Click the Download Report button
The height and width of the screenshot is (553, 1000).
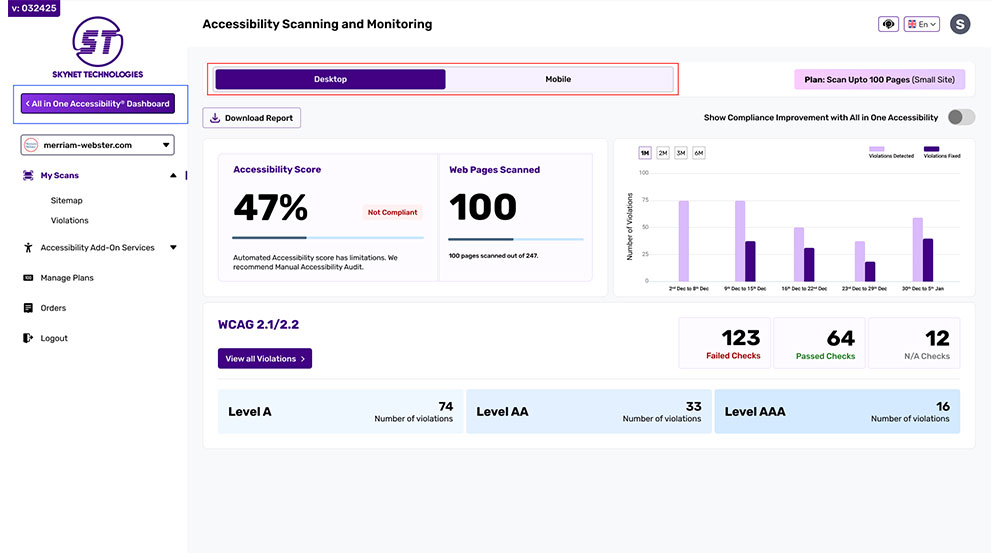(252, 118)
